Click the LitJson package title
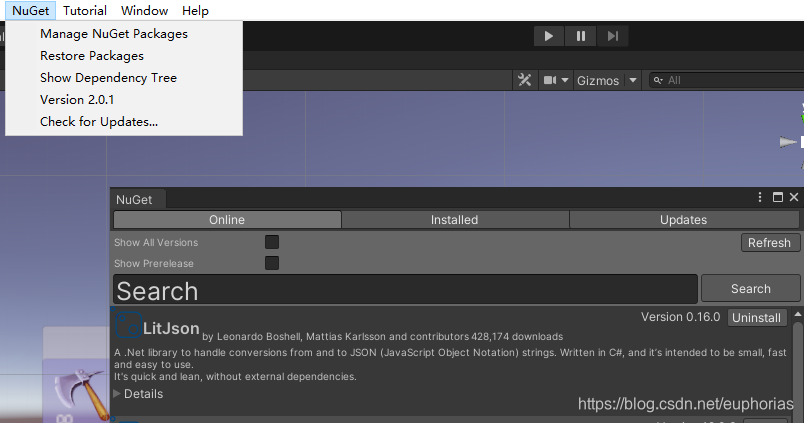This screenshot has width=804, height=423. point(171,328)
